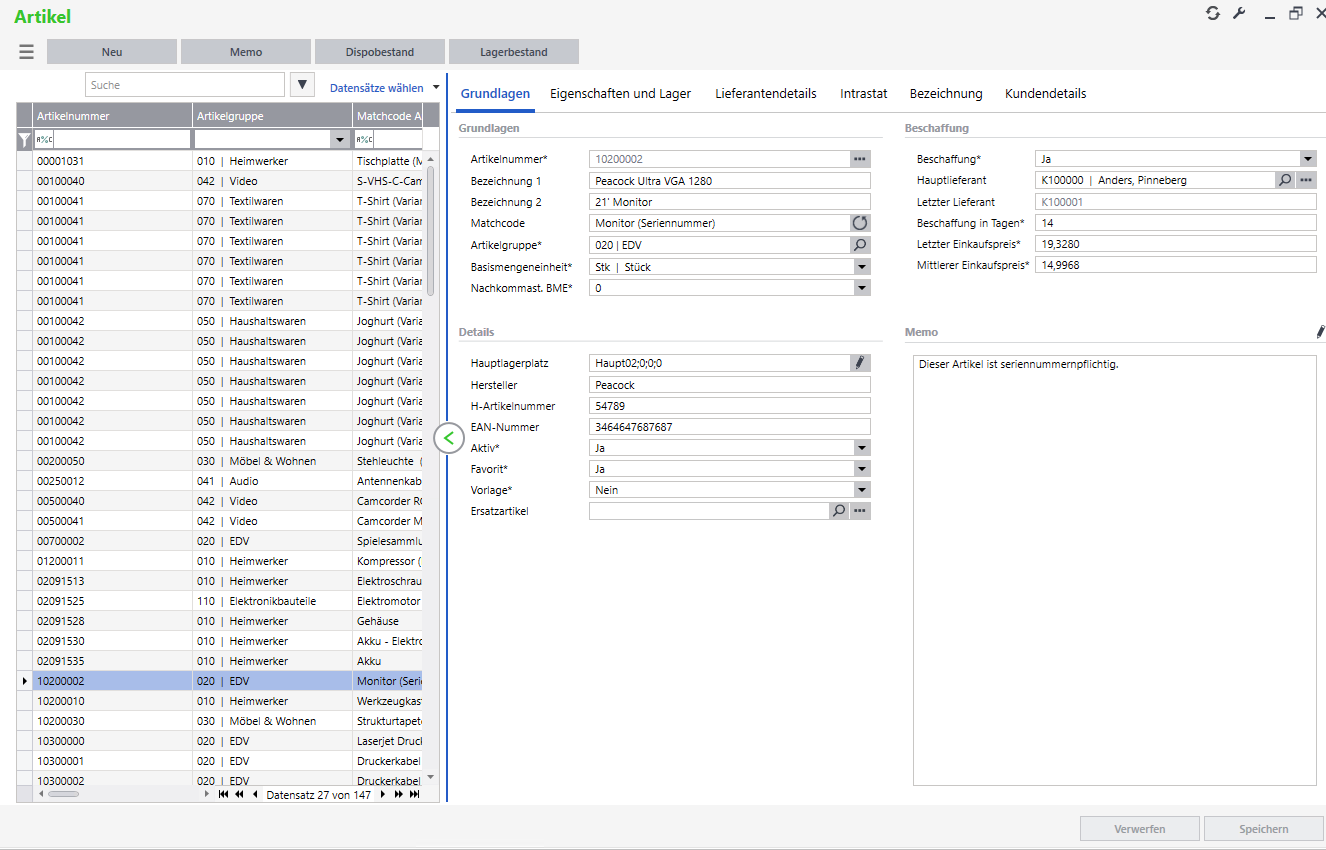
Task: Search Hauptlieferant with magnifier icon
Action: pos(1285,180)
